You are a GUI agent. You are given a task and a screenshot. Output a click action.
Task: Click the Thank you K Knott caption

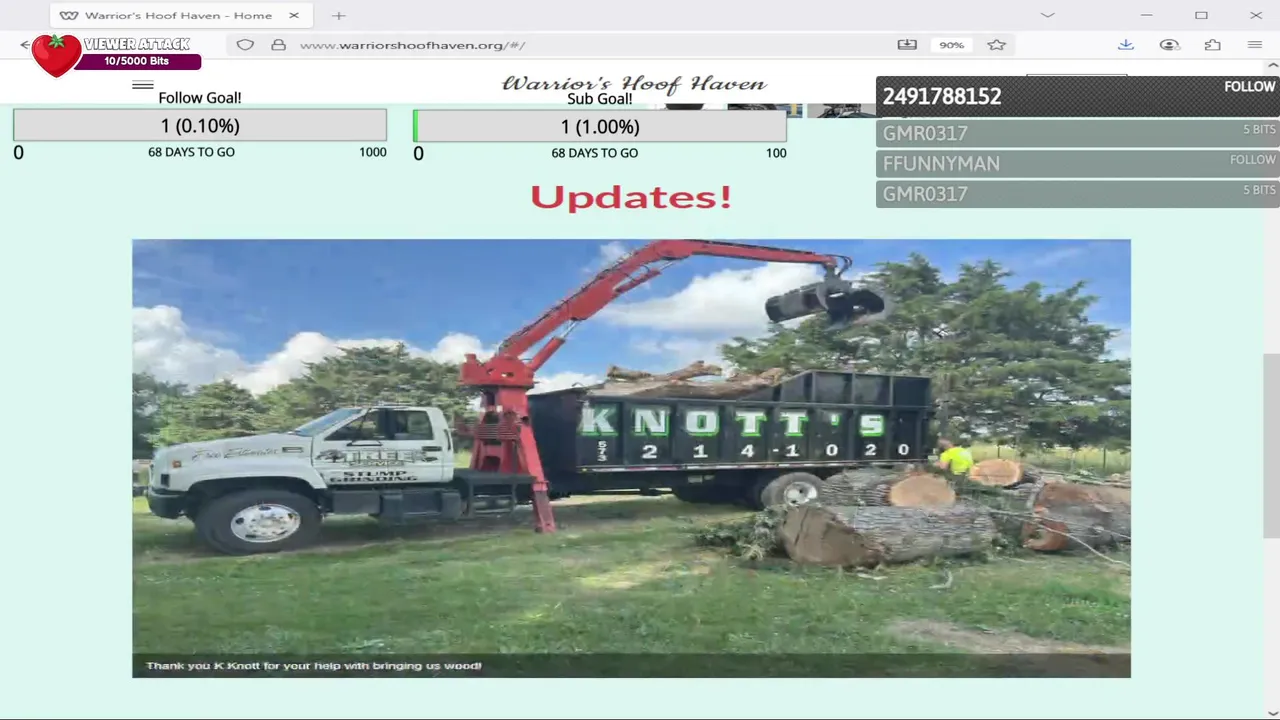click(314, 665)
